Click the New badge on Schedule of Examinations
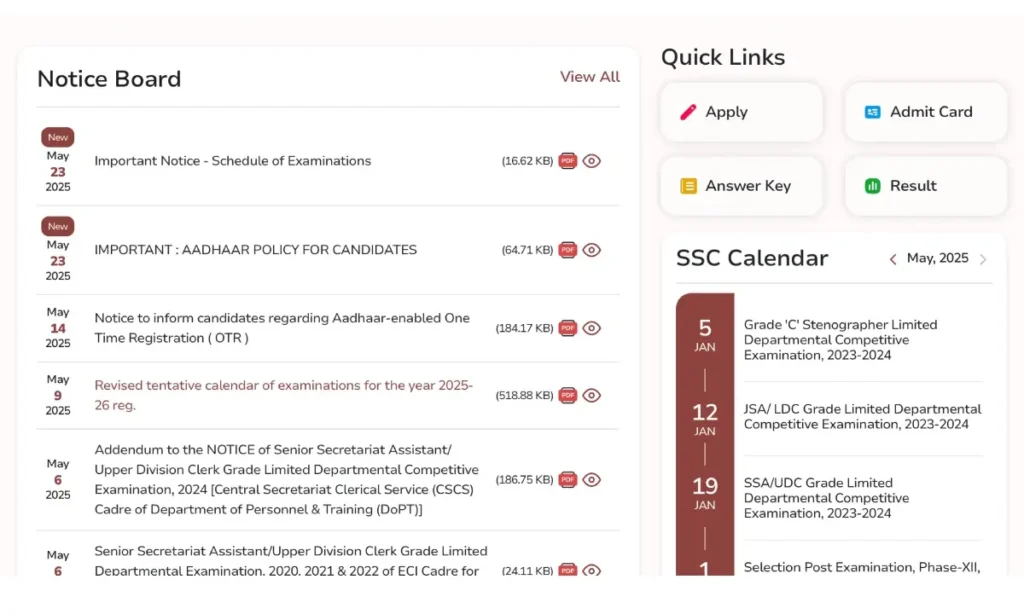 click(57, 137)
